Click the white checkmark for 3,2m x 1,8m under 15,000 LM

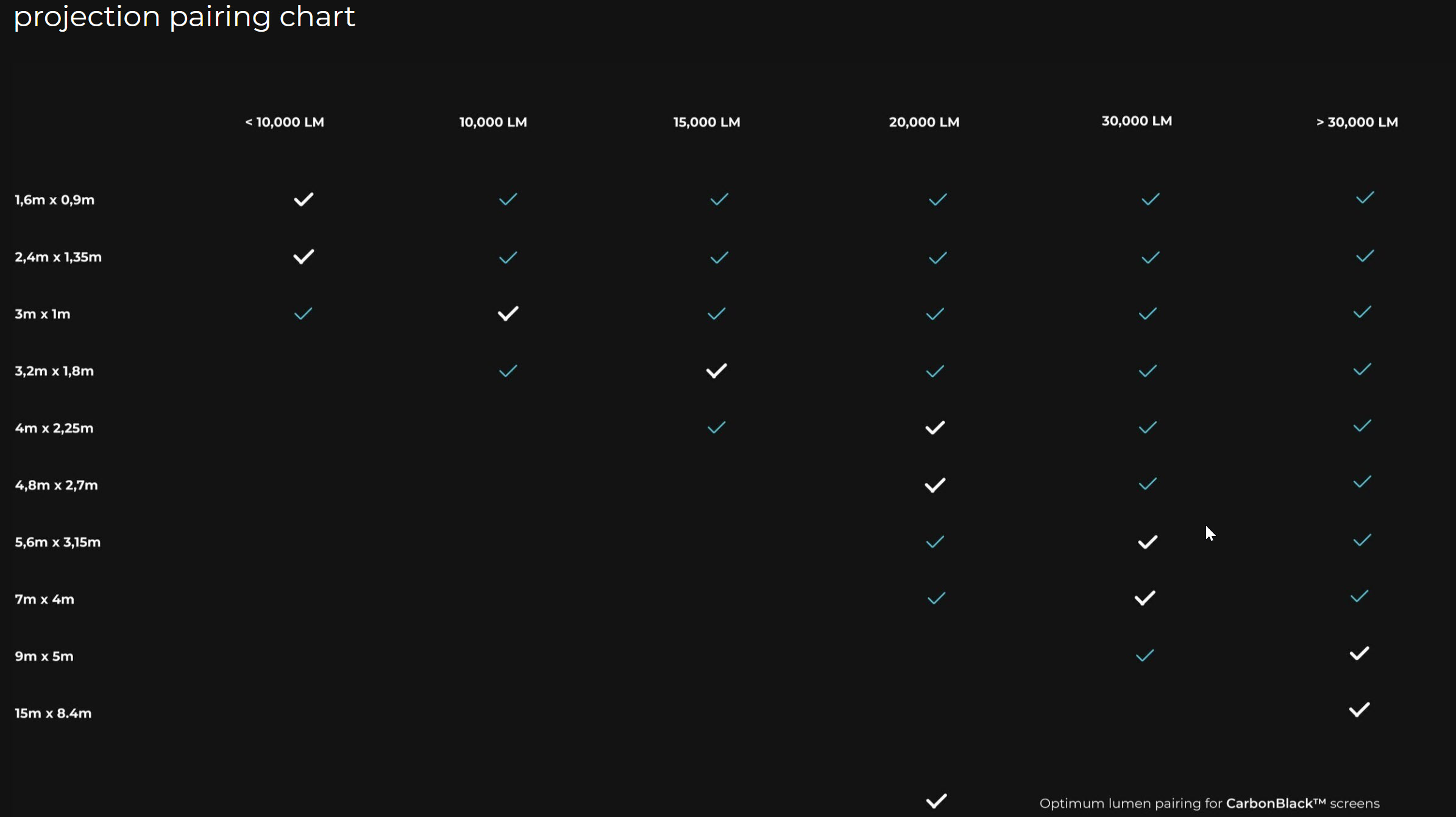tap(716, 371)
